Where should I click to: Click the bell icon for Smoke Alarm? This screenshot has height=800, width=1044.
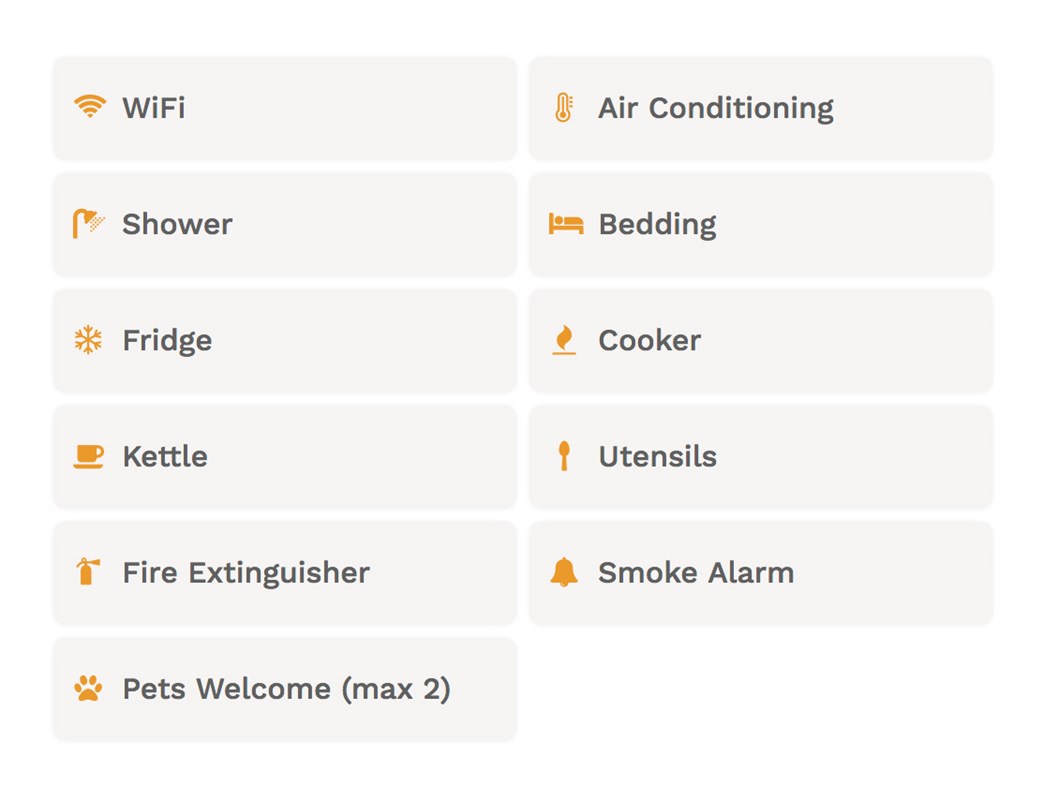pyautogui.click(x=564, y=572)
